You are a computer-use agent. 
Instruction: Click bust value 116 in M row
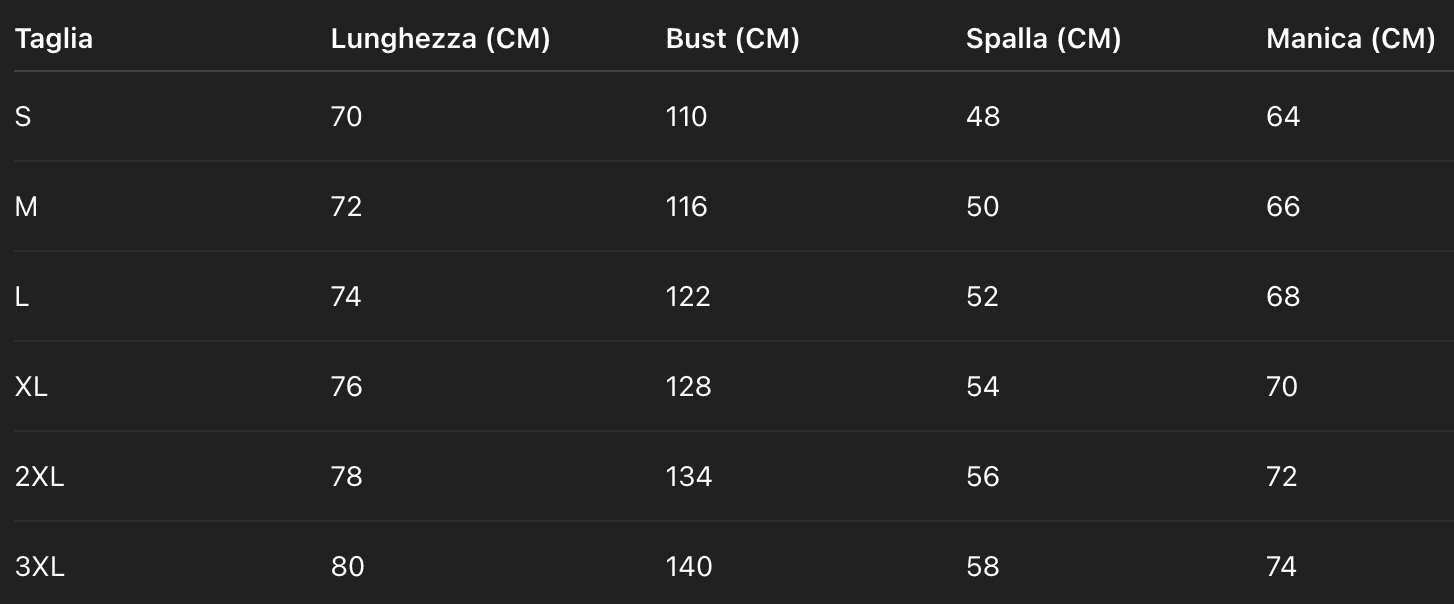pos(687,207)
